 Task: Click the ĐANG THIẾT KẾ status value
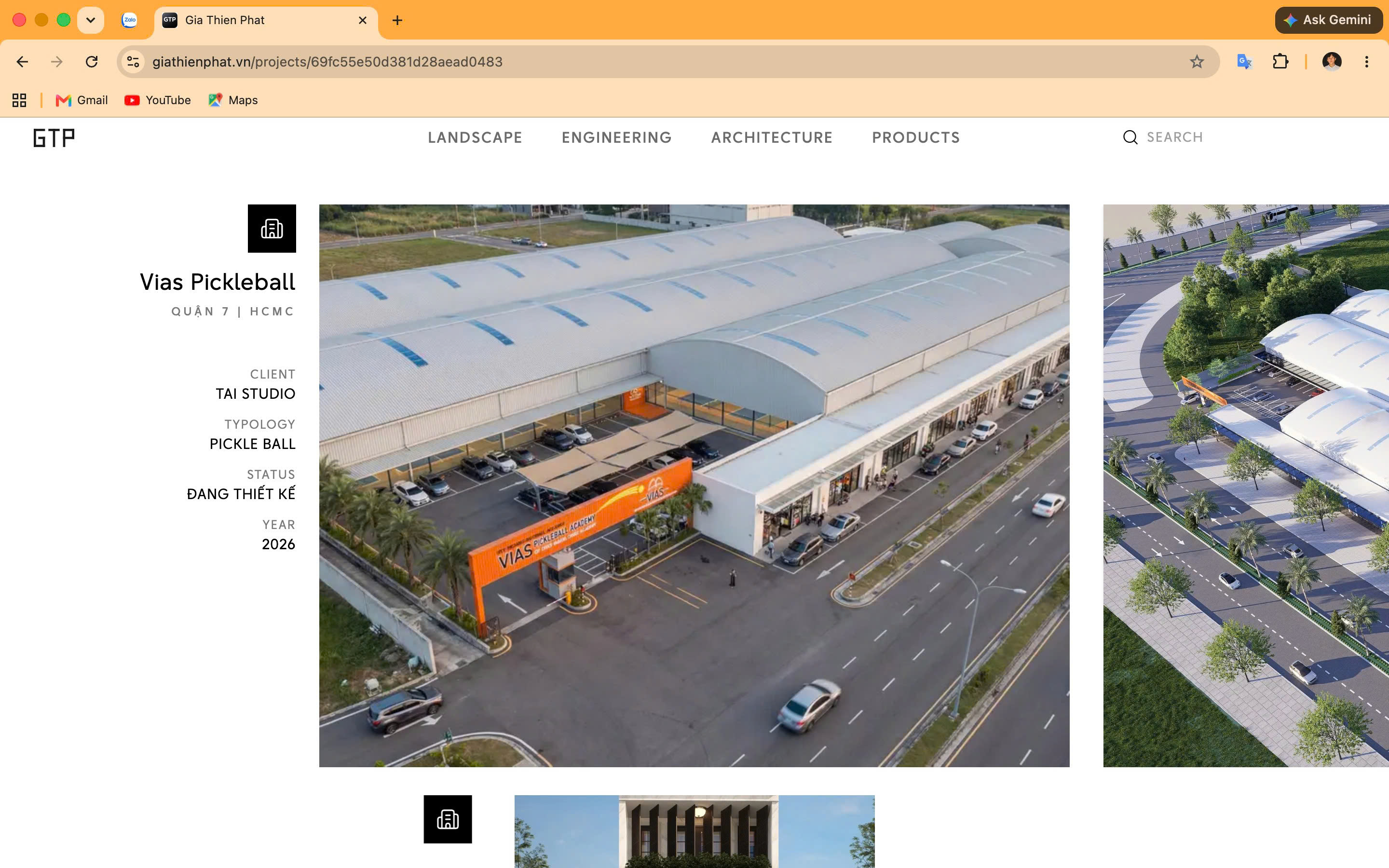pos(241,494)
